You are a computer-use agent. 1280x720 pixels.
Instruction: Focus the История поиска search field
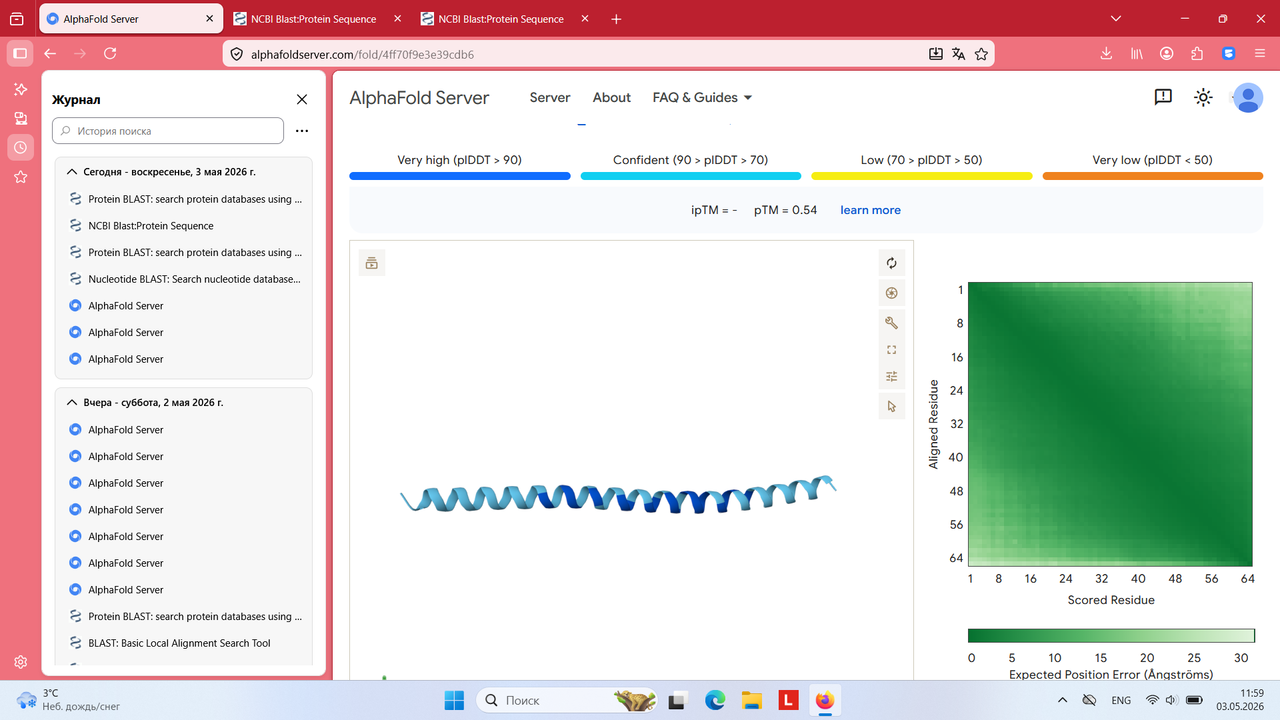(168, 131)
